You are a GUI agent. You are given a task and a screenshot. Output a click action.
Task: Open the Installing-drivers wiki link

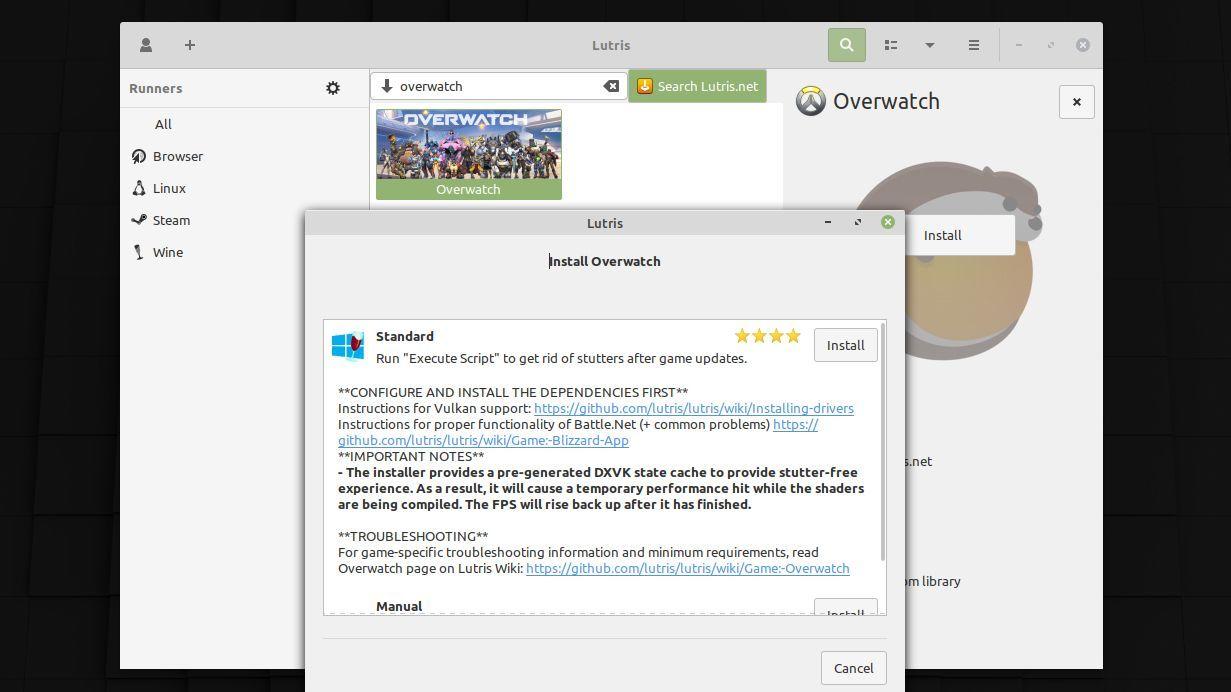[693, 408]
